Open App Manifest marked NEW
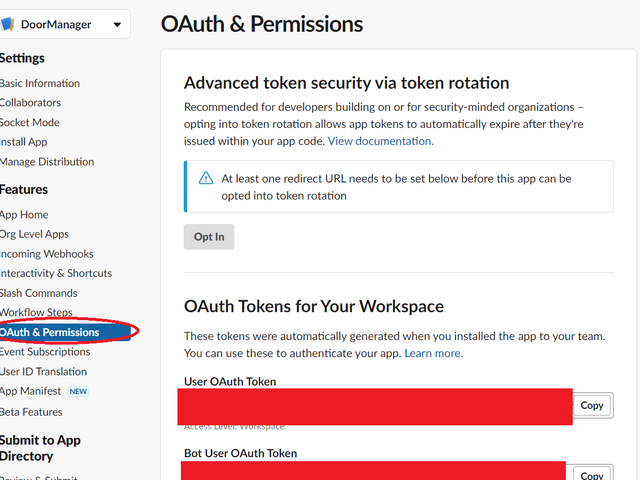The height and width of the screenshot is (480, 640). 31,391
